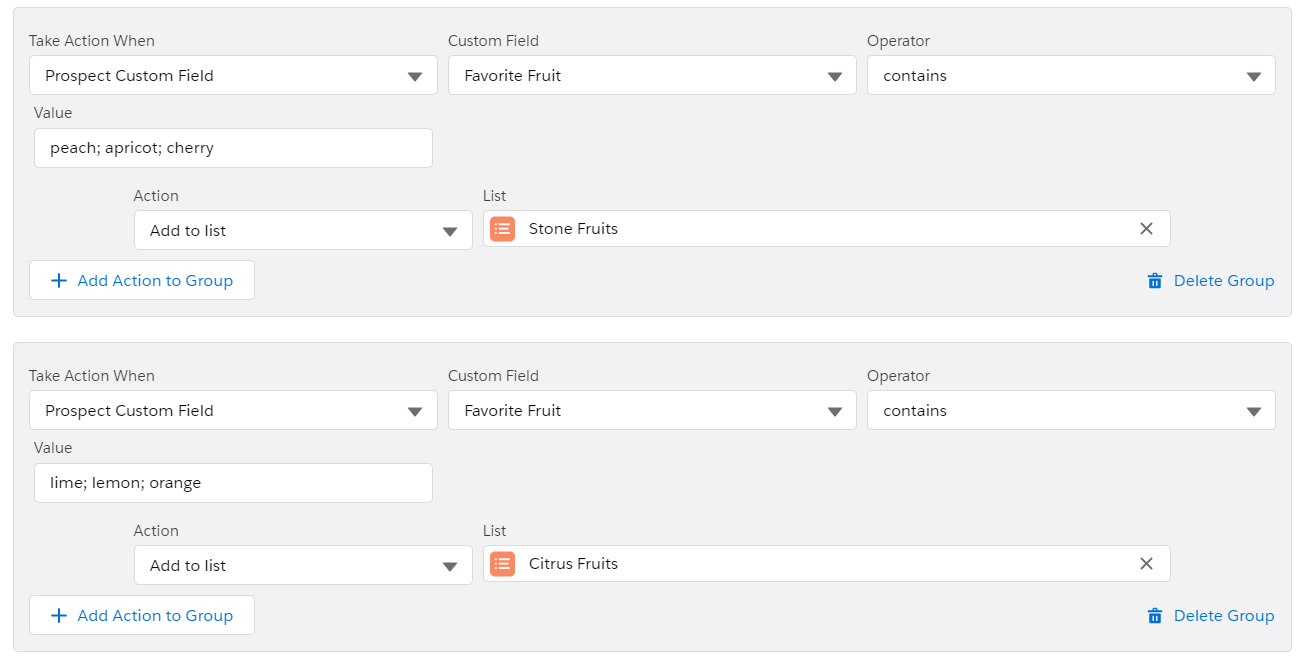Open first Take Action When dropdown

[x=233, y=76]
